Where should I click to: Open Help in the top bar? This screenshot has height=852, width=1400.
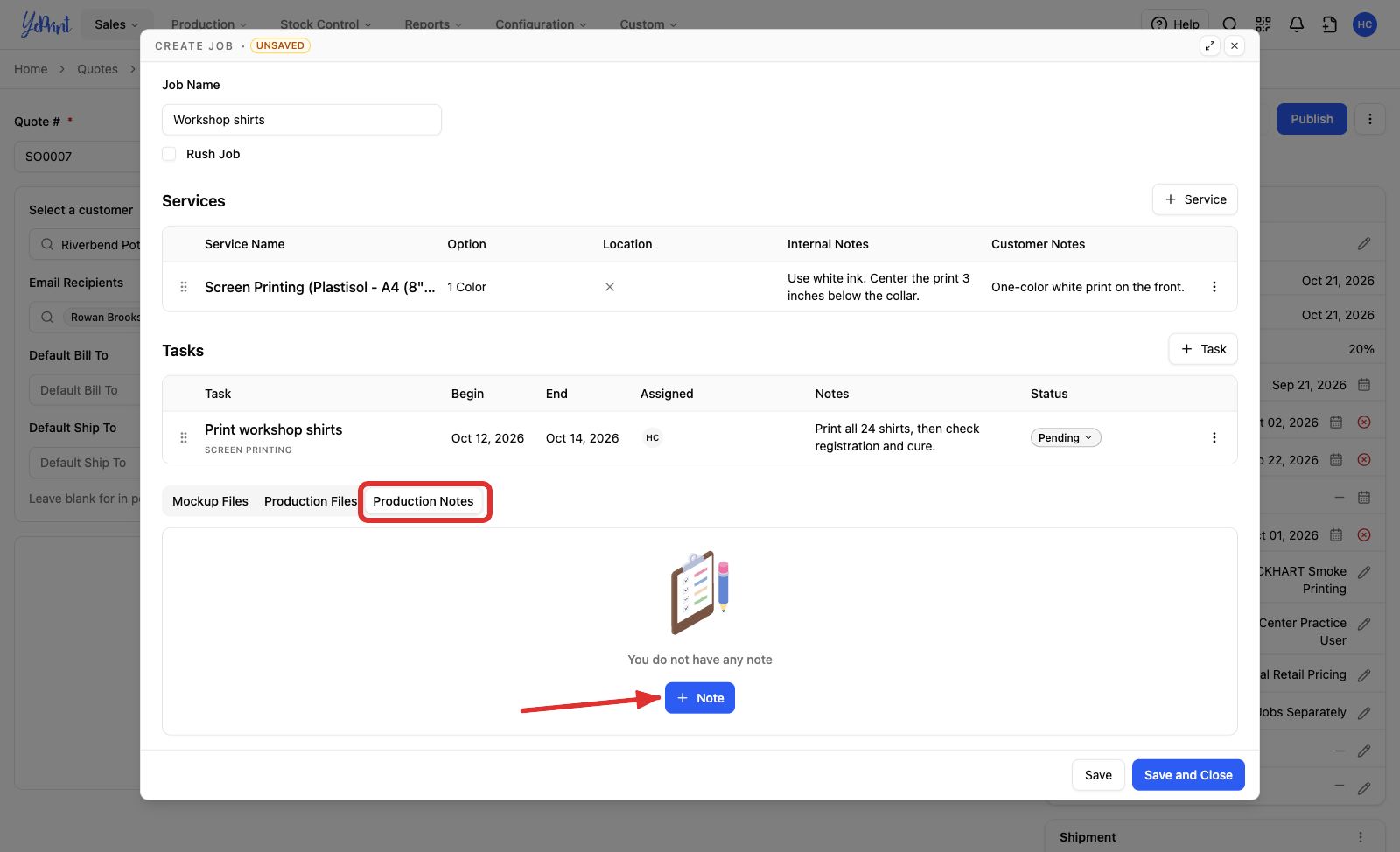1175,24
